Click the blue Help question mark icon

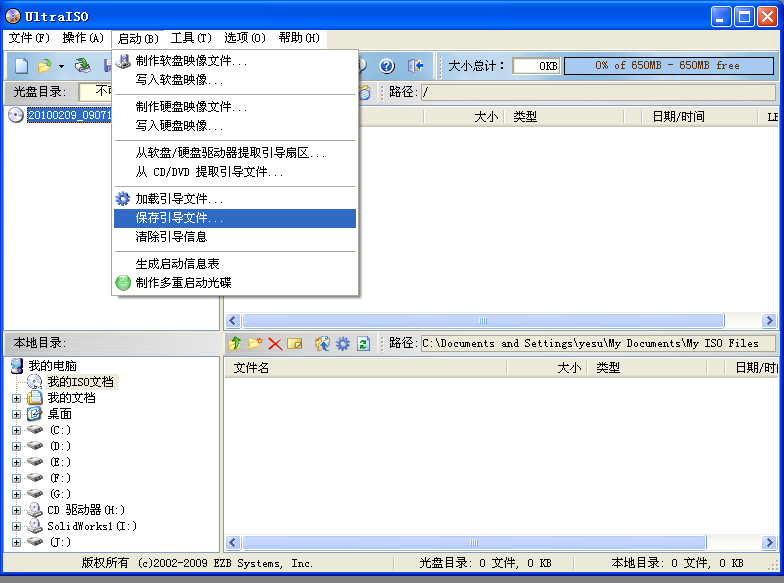(x=386, y=66)
